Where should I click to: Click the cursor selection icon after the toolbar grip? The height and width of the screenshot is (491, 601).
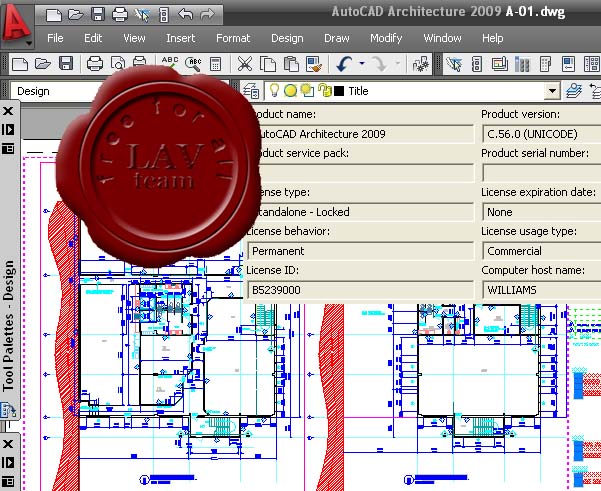tap(454, 64)
